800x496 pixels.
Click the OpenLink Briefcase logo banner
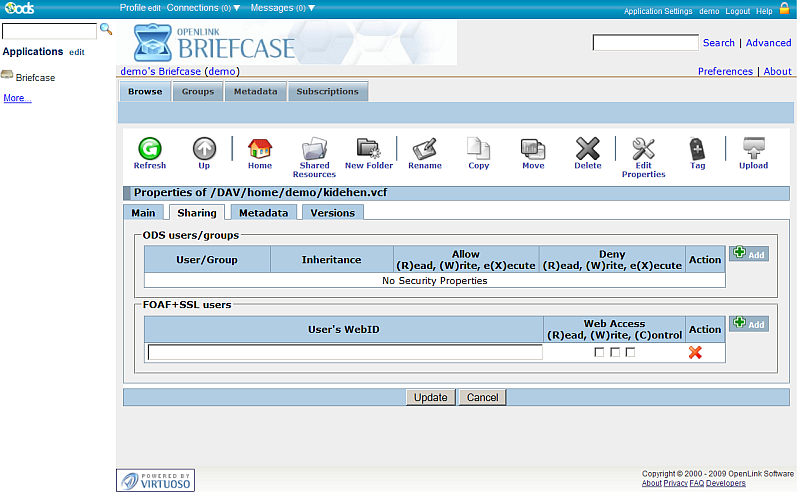coord(214,43)
